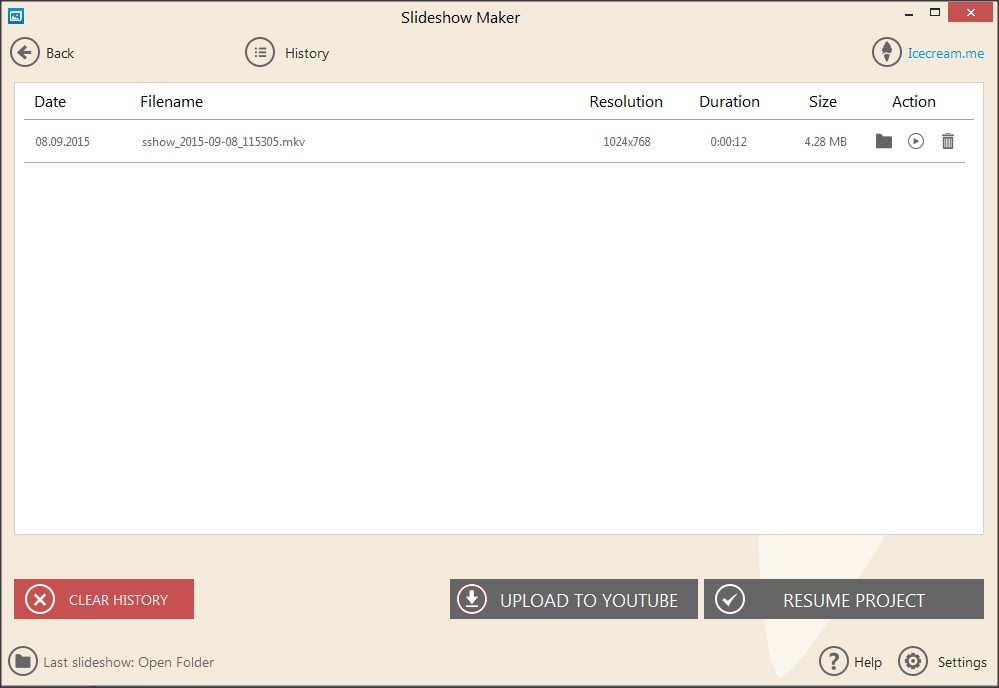Open Settings with the gear icon
The height and width of the screenshot is (688, 999).
[x=913, y=661]
